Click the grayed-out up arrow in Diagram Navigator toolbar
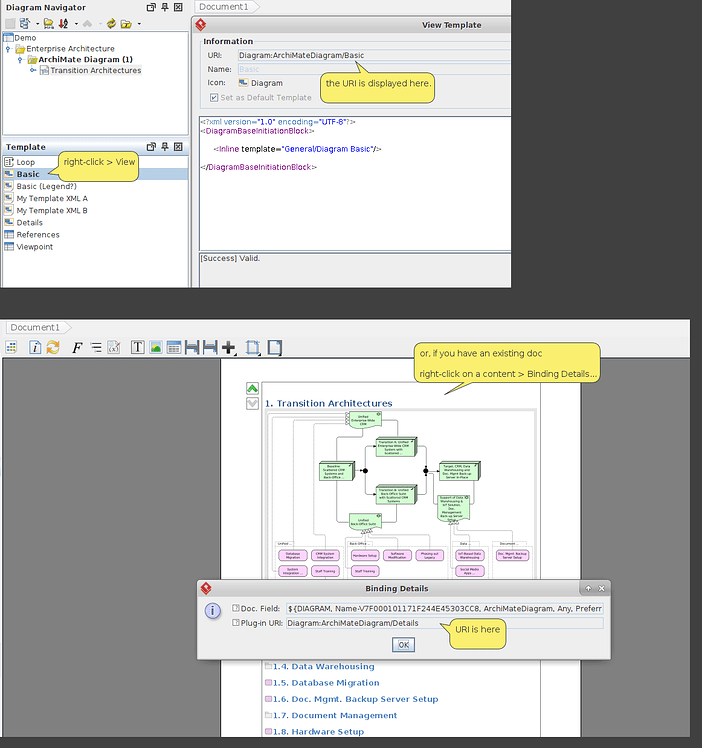The width and height of the screenshot is (702, 748). 87,23
